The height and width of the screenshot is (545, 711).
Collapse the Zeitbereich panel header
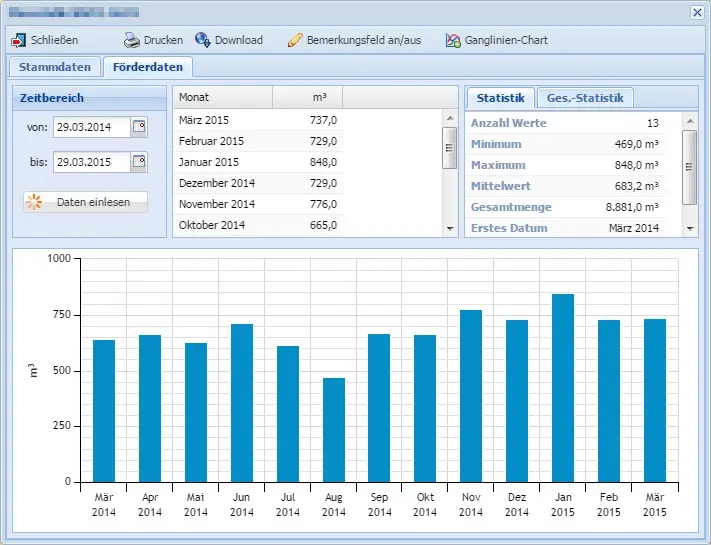(x=89, y=98)
